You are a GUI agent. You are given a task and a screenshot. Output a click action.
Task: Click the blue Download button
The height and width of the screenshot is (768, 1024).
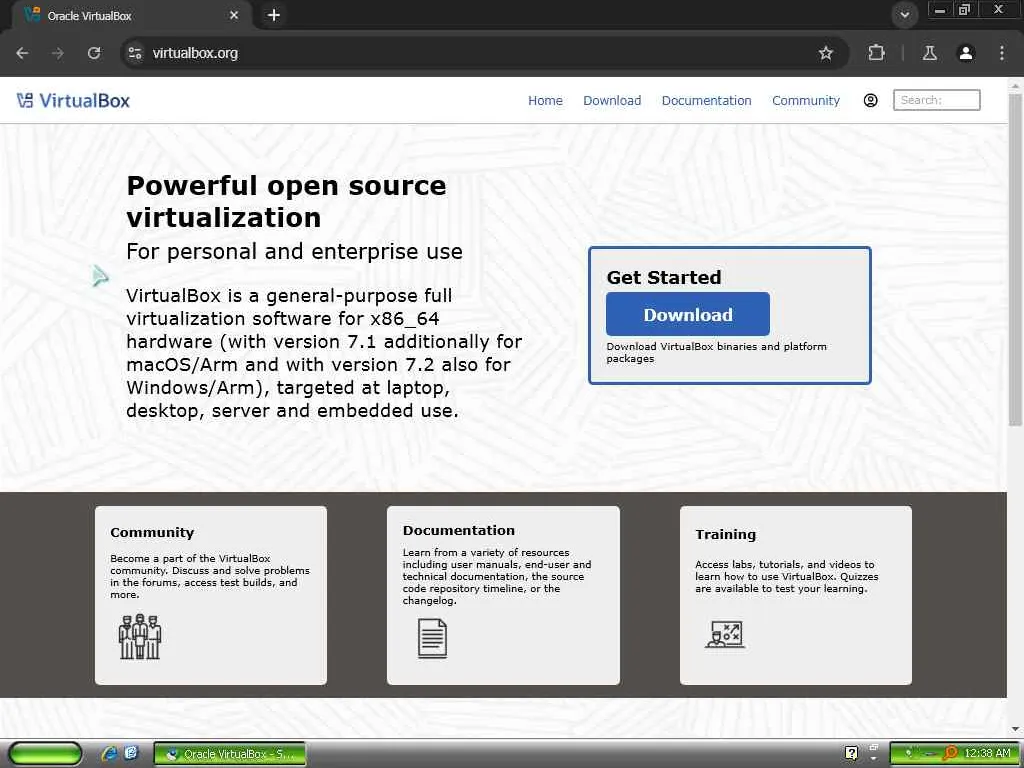(x=688, y=314)
